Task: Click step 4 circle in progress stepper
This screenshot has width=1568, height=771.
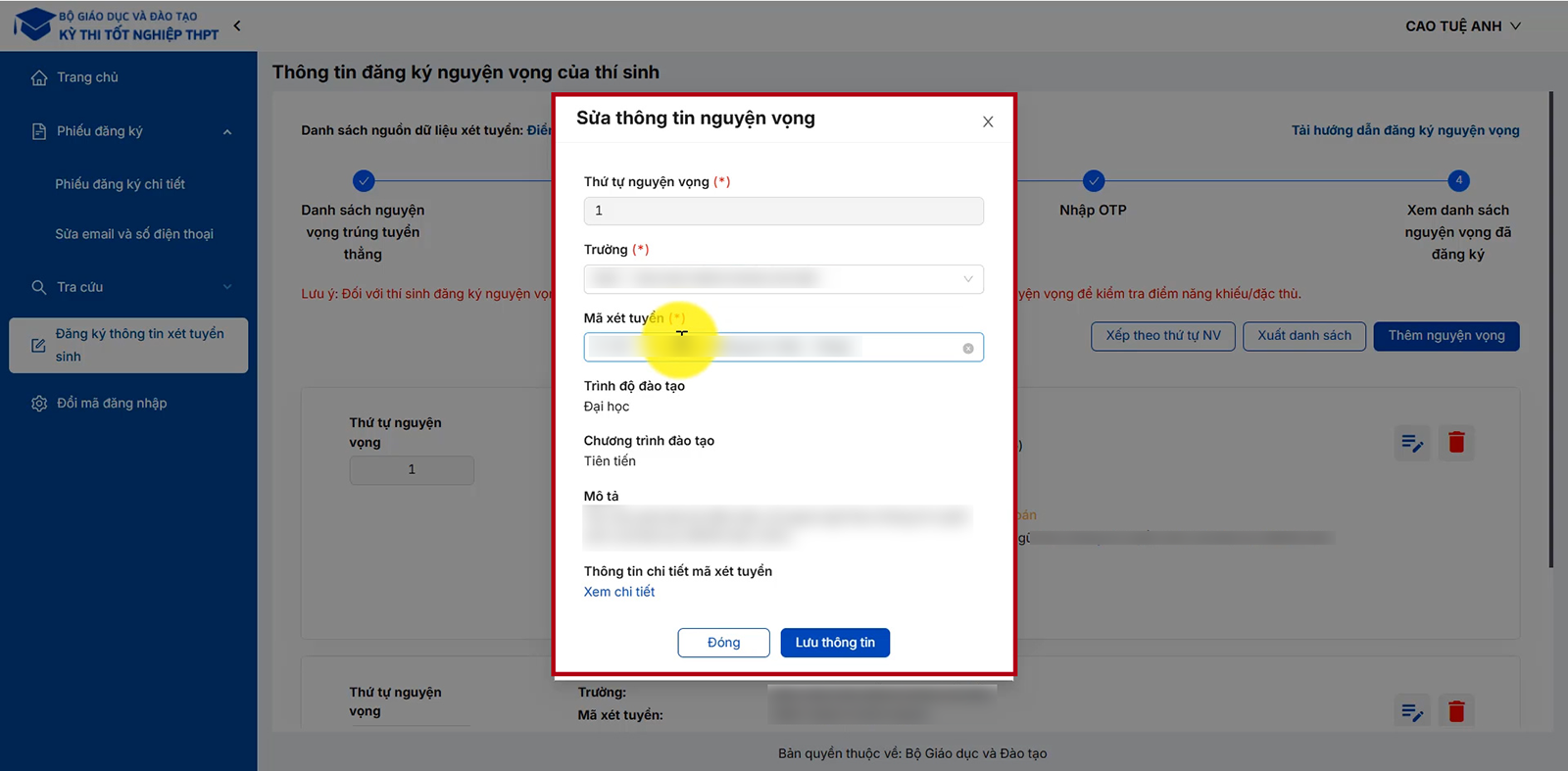Action: 1458,180
